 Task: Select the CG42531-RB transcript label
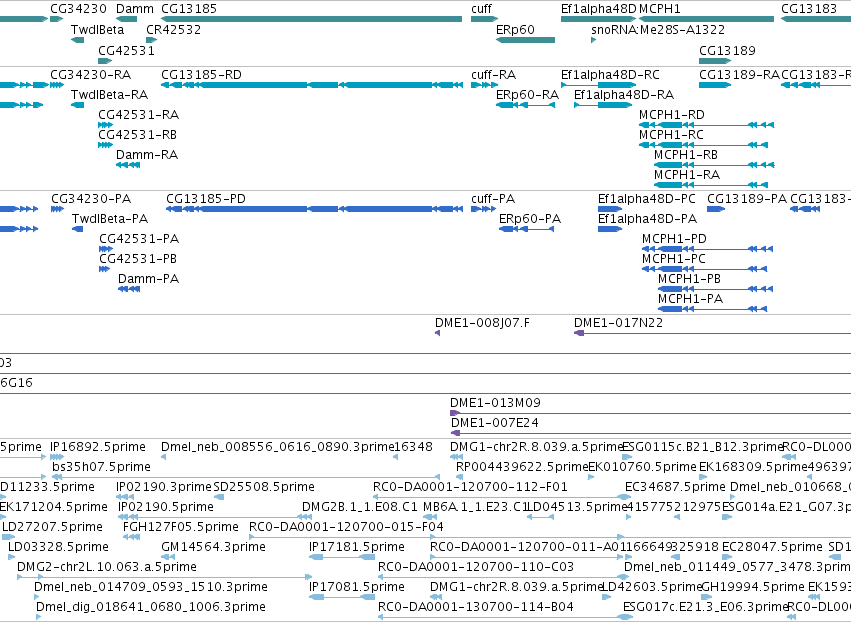(x=137, y=135)
